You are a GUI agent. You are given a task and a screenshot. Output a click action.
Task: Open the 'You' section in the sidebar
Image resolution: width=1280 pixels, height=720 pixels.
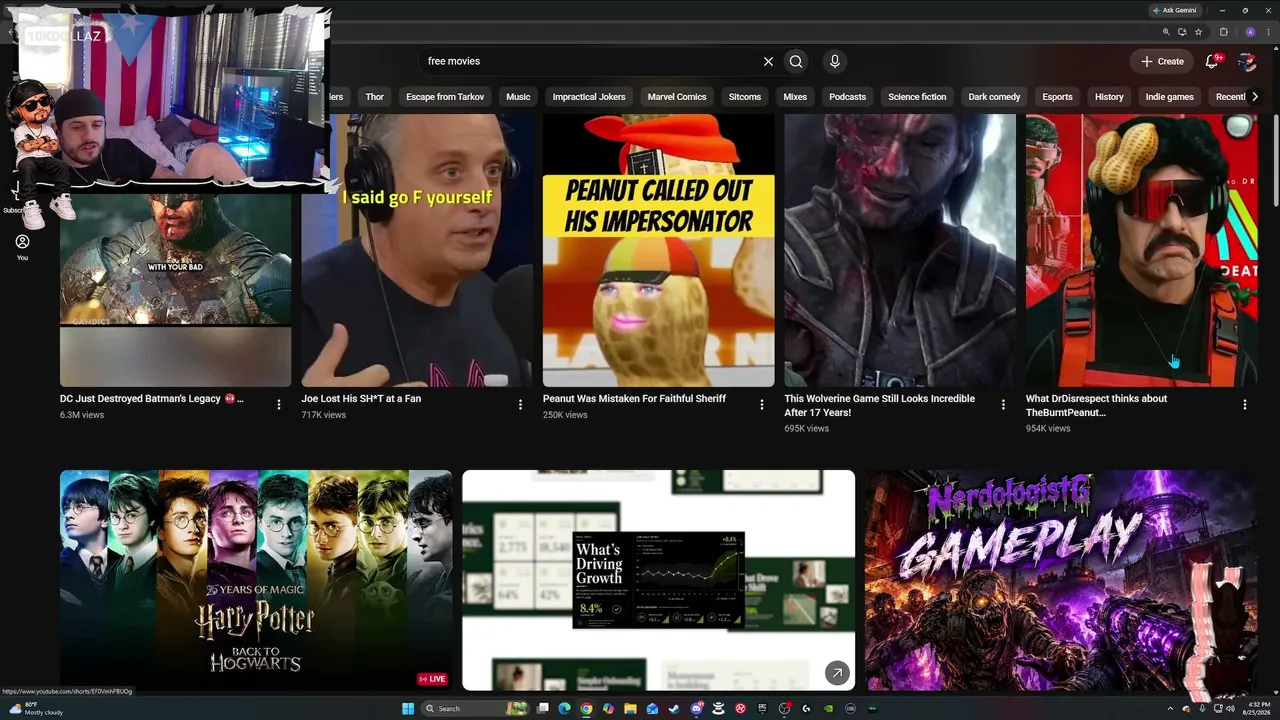point(22,247)
